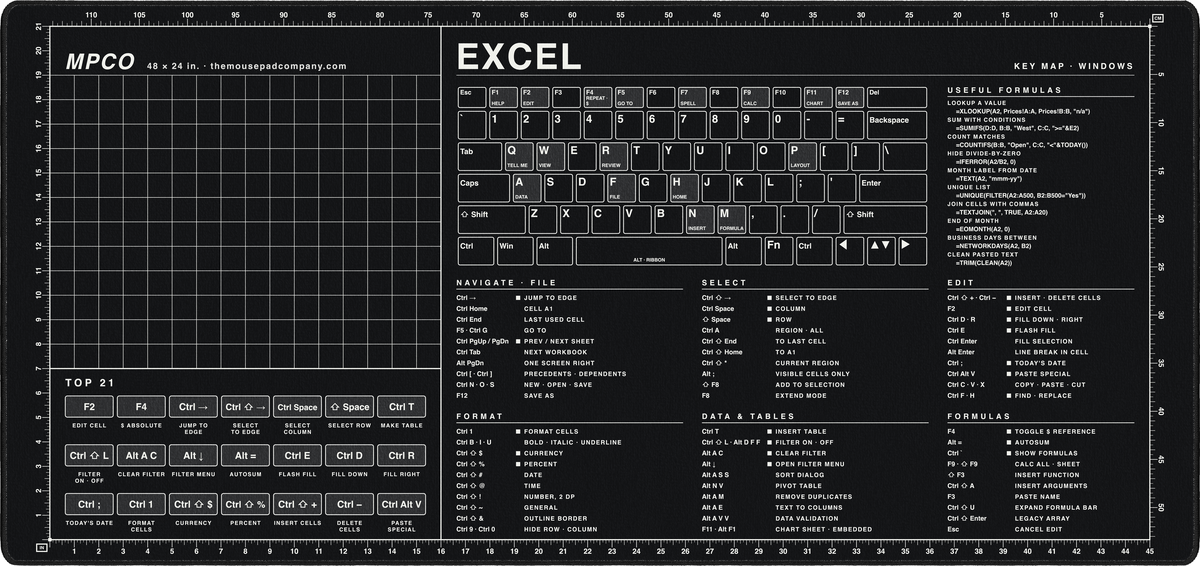Click the Backspace key

(x=897, y=125)
